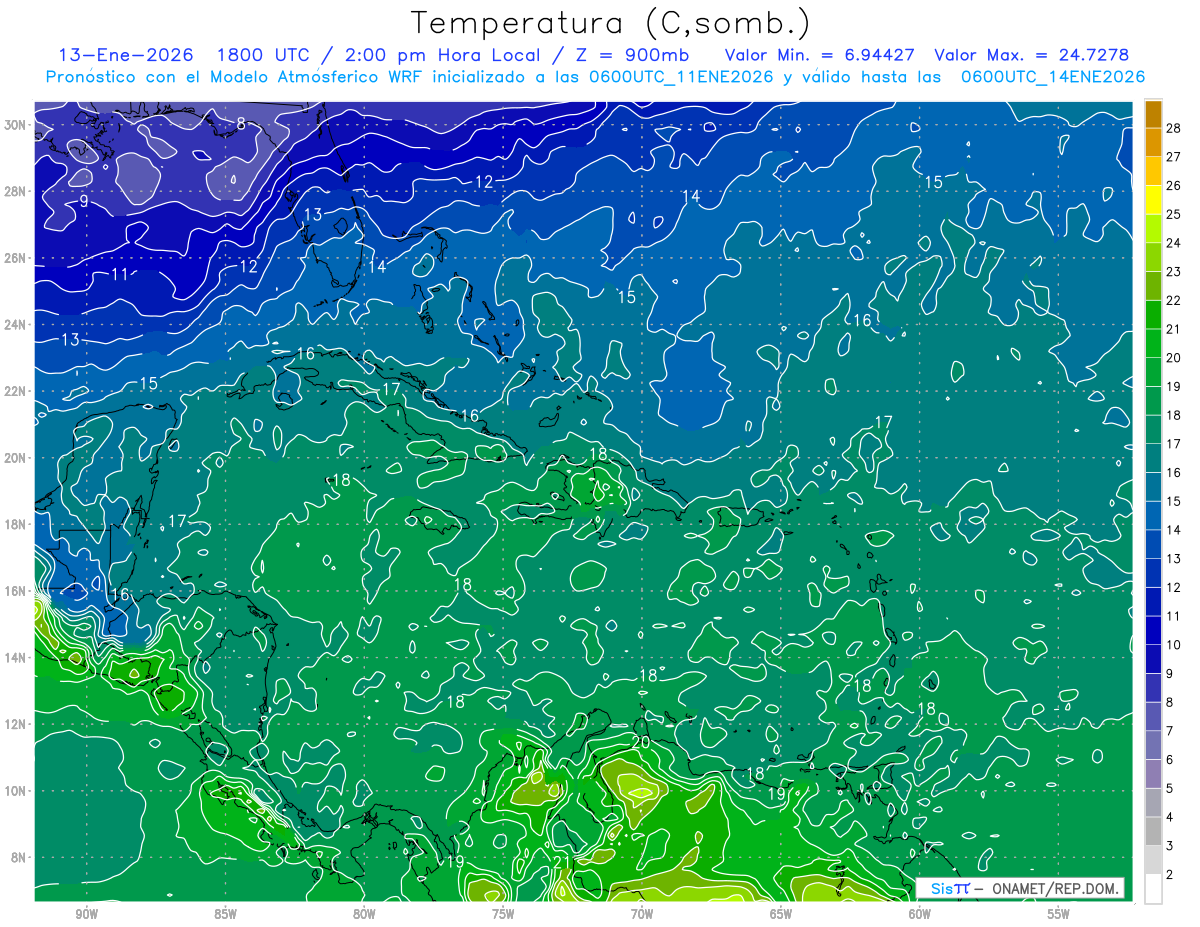Screen dimensions: 1200x927
Task: Click the '16N' latitude axis label
Action: 15,591
